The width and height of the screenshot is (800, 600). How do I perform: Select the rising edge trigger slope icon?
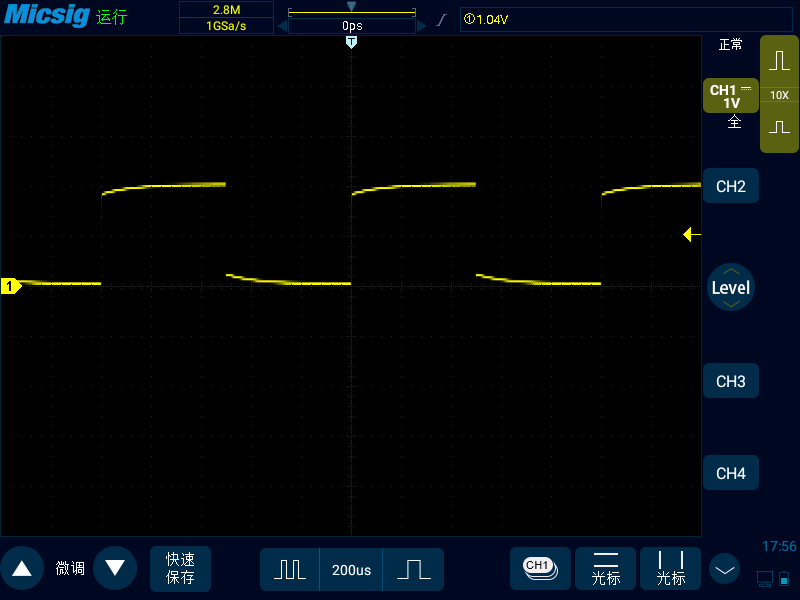[440, 17]
